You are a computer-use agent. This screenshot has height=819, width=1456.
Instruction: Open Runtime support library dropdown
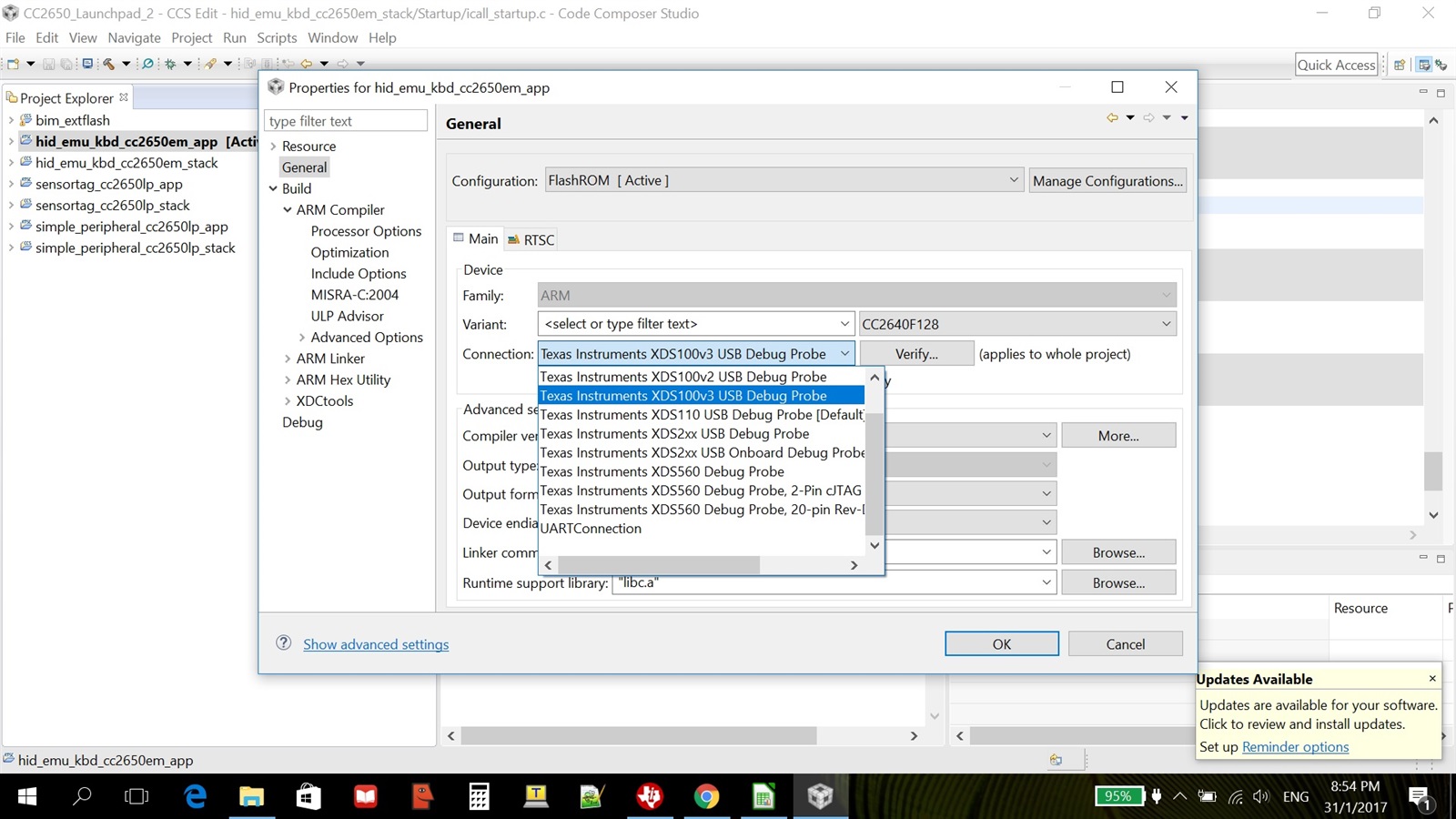pos(1046,582)
